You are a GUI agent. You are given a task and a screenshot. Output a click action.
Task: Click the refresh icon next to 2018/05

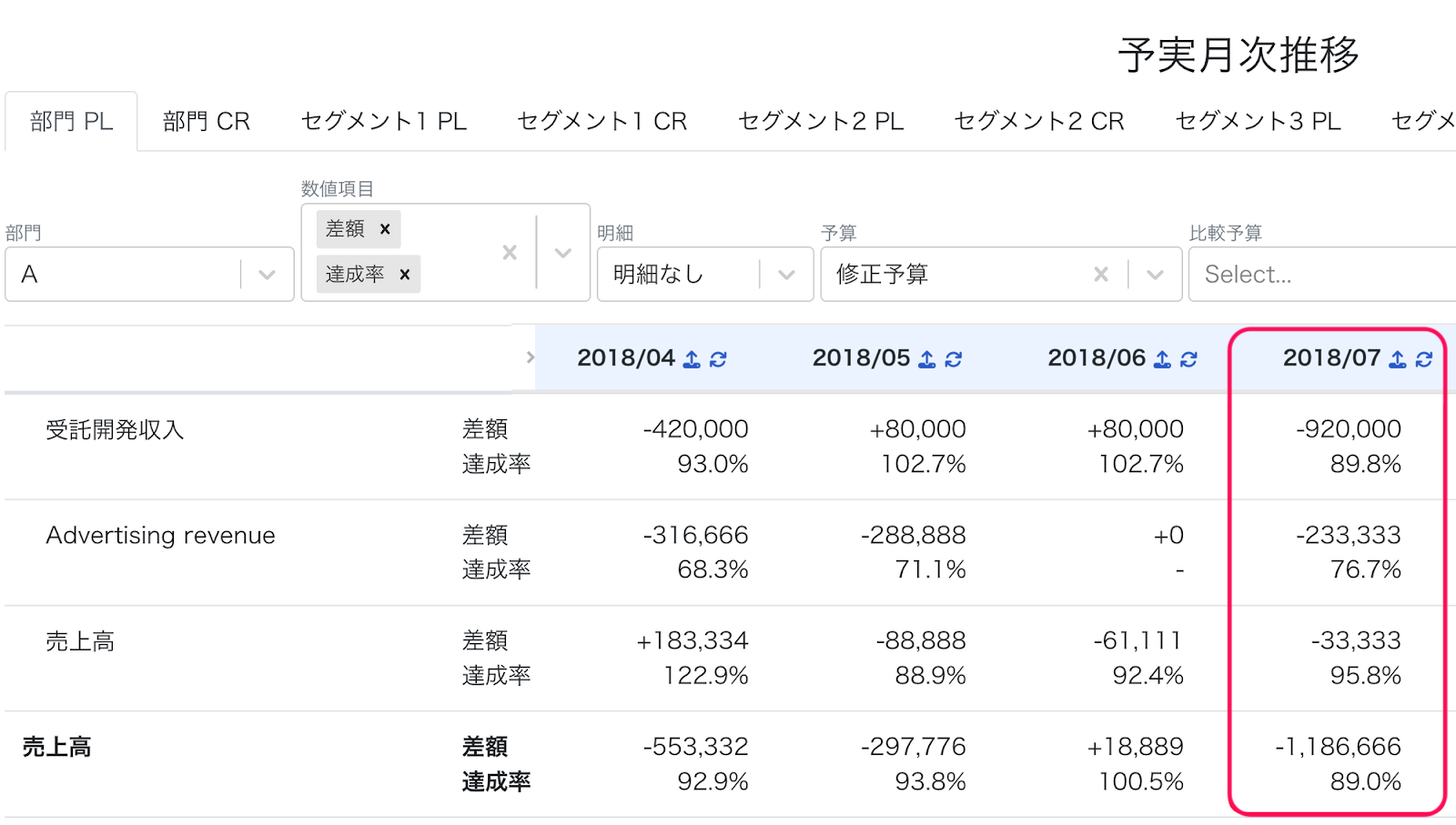954,359
